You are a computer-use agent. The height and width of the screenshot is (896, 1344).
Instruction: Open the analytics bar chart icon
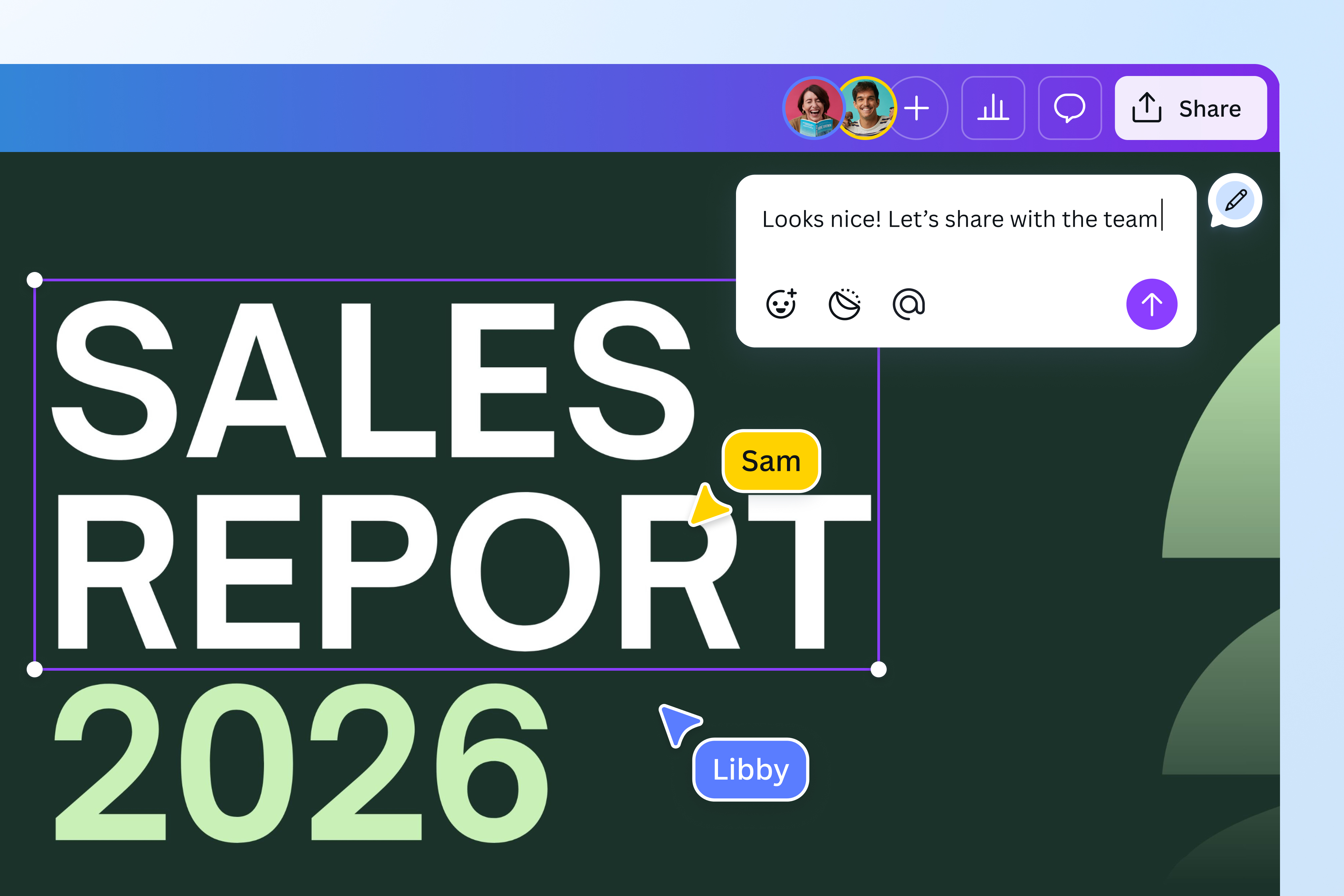pyautogui.click(x=993, y=108)
